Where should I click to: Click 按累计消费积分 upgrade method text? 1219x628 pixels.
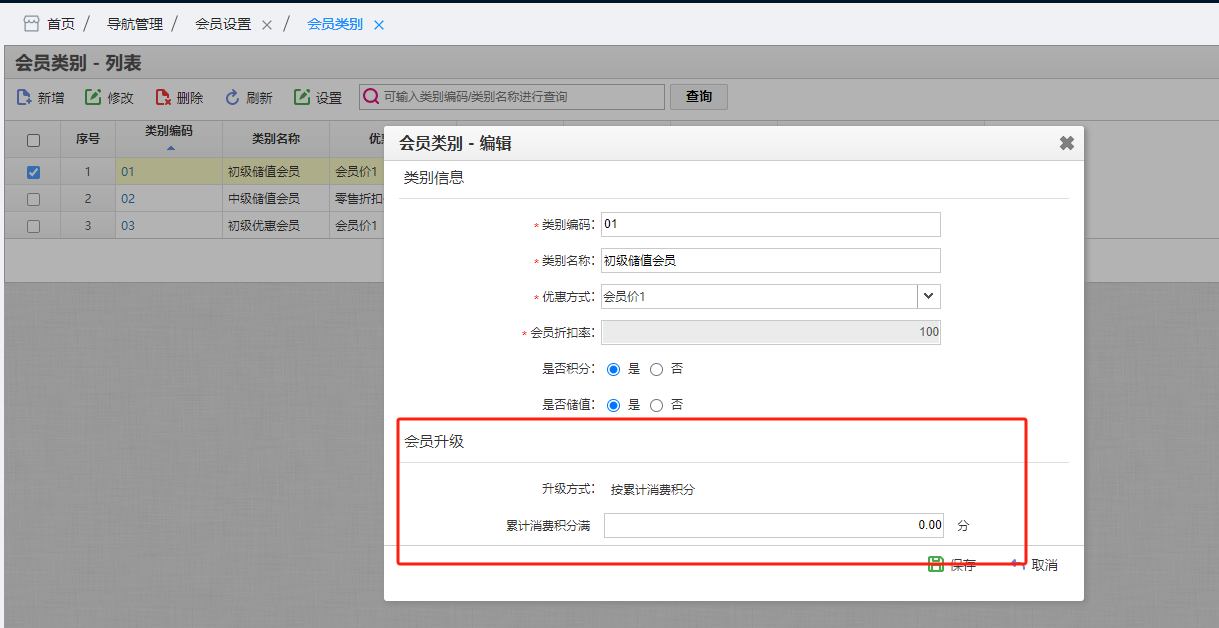coord(652,490)
